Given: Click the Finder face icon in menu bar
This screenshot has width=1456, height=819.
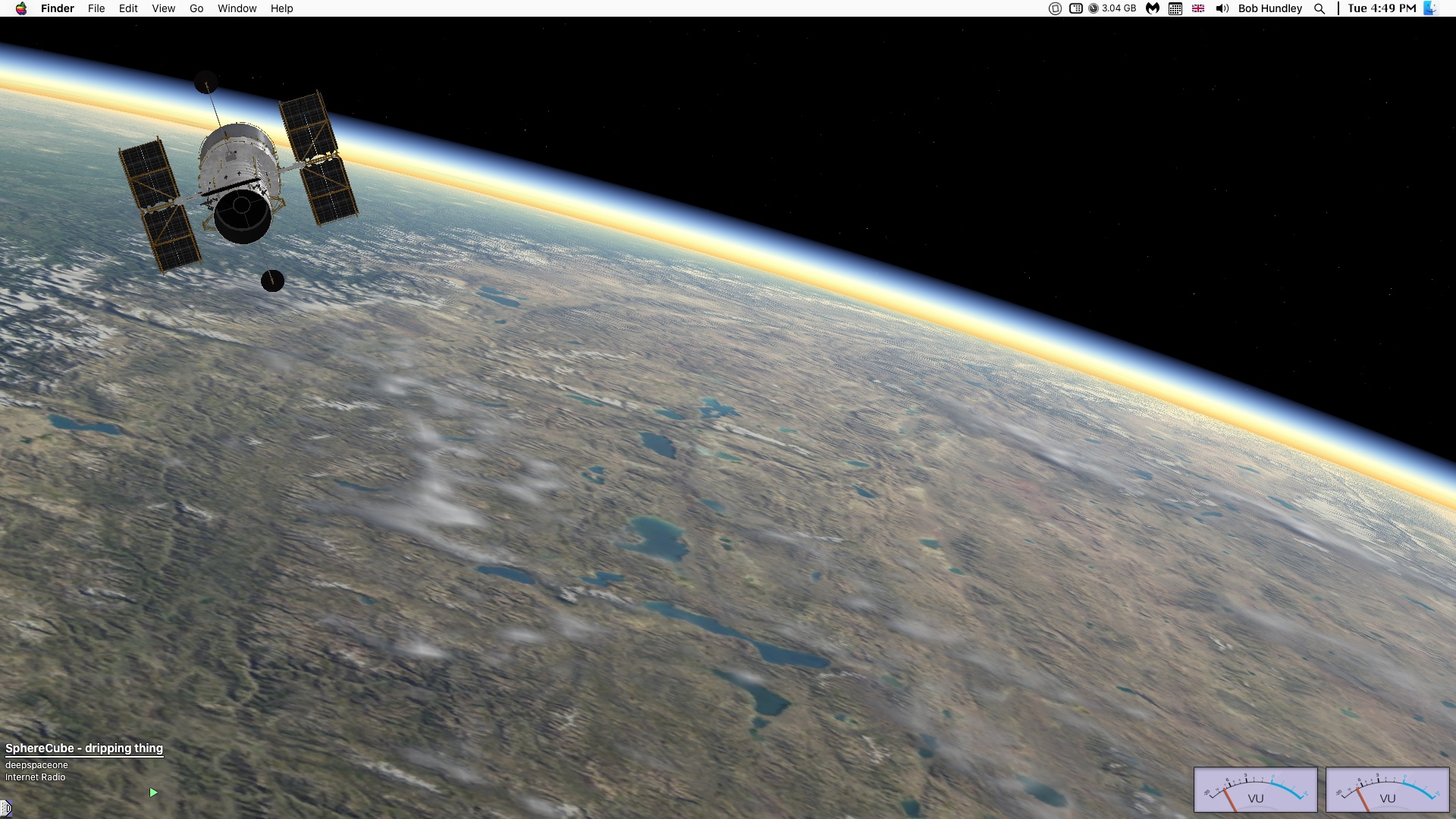Looking at the screenshot, I should click(1430, 8).
